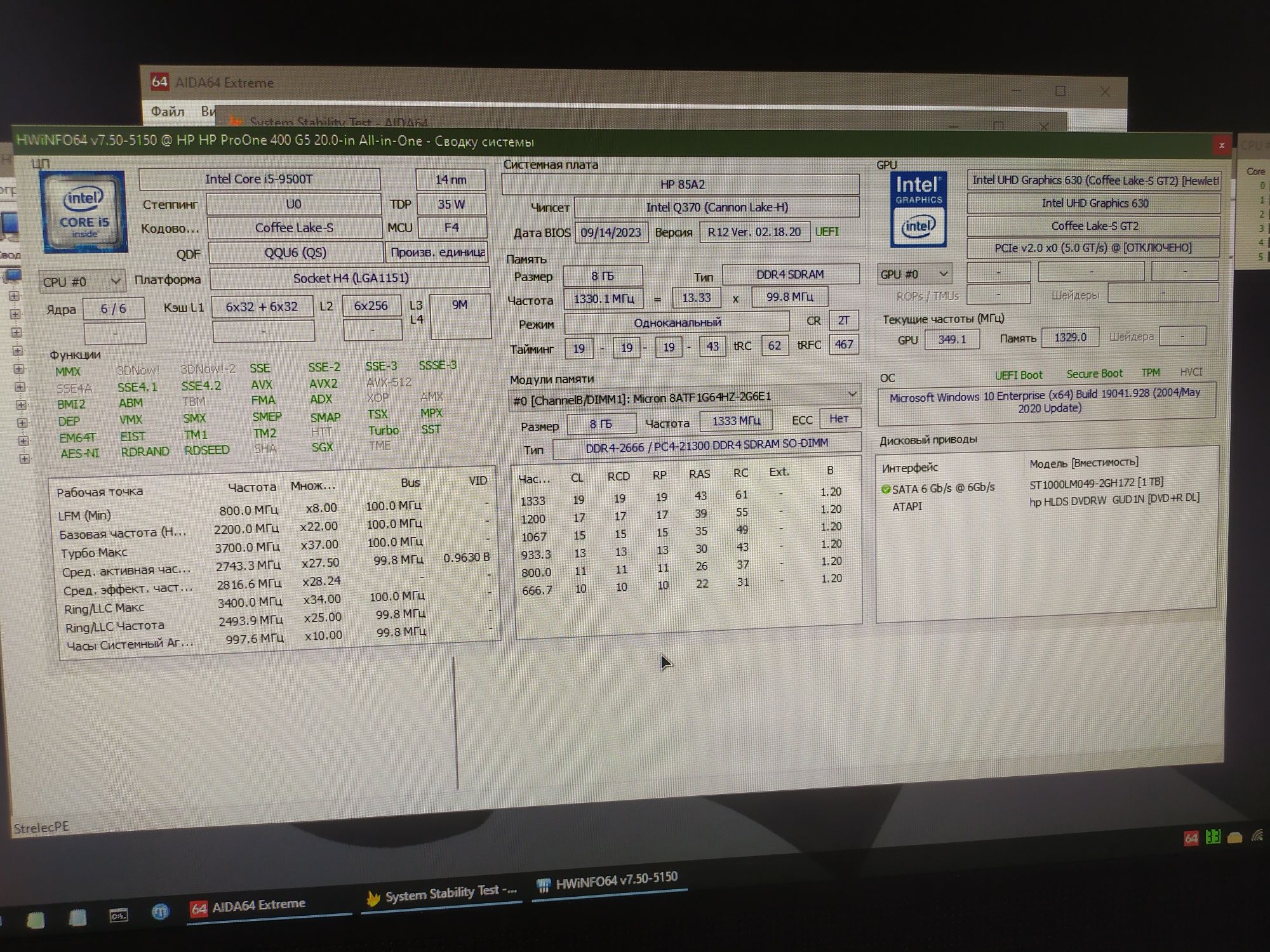This screenshot has height=952, width=1270.
Task: Click the Intel Q370 (Cannon Lake-H) chipset field
Action: point(717,208)
